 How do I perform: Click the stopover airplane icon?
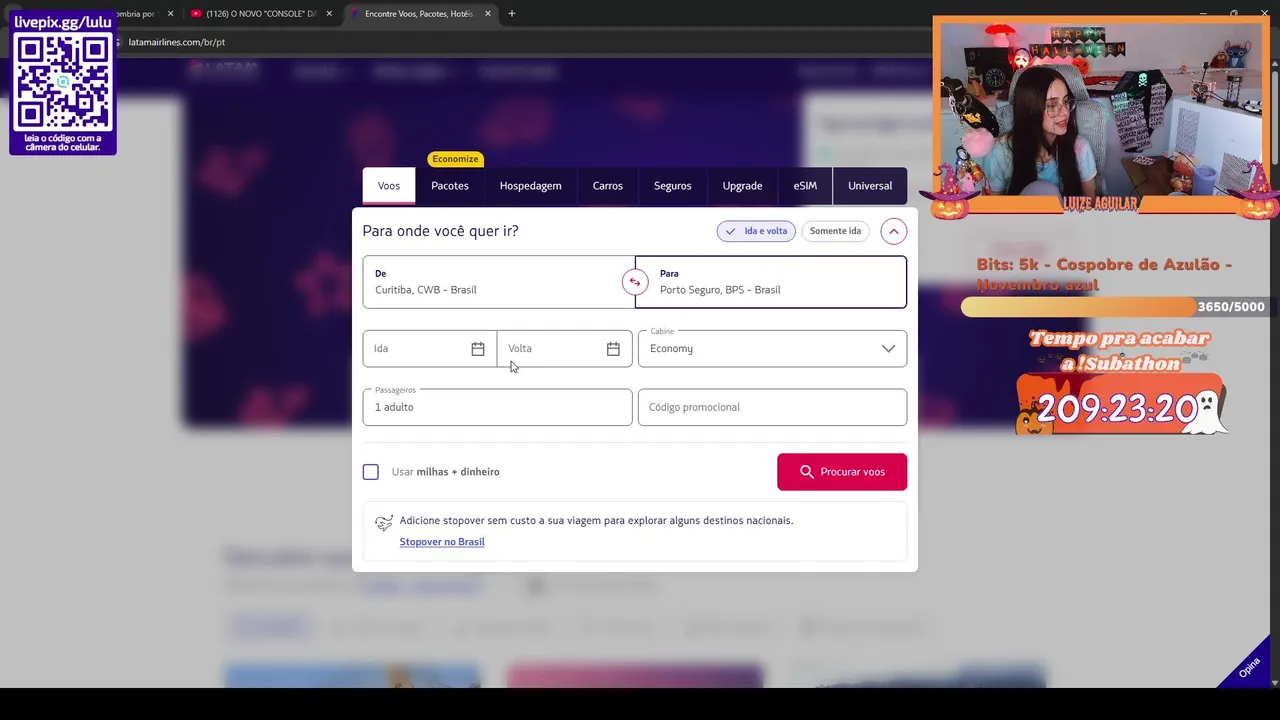tap(384, 523)
